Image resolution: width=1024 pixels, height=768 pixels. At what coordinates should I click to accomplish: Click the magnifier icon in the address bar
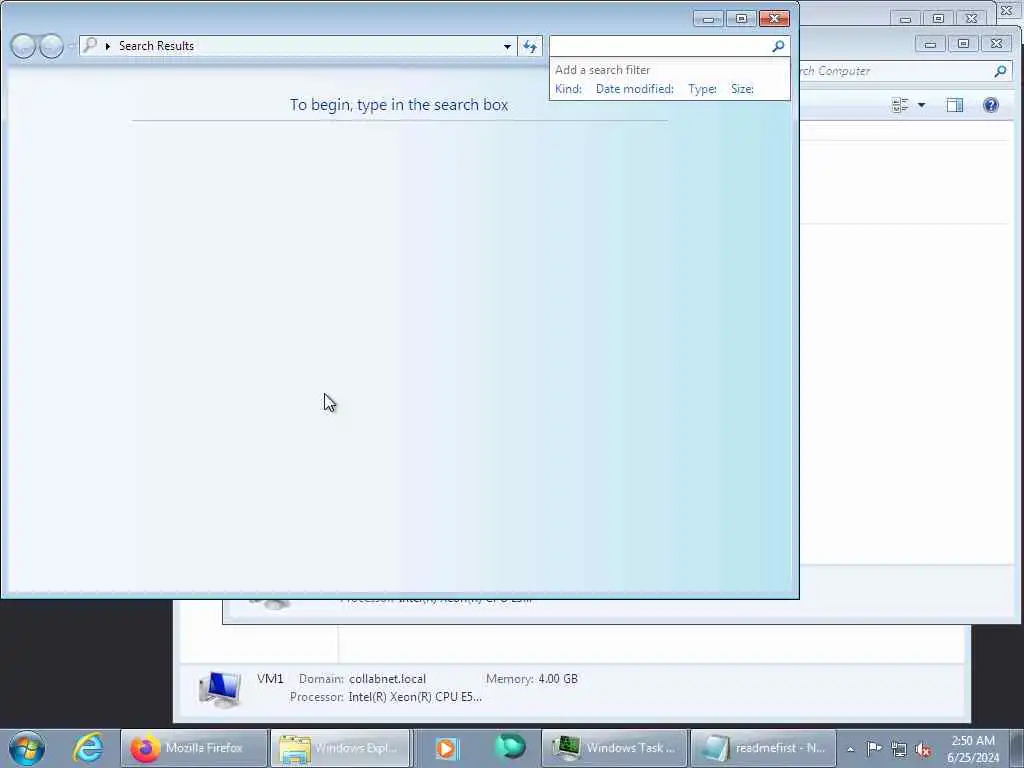90,45
